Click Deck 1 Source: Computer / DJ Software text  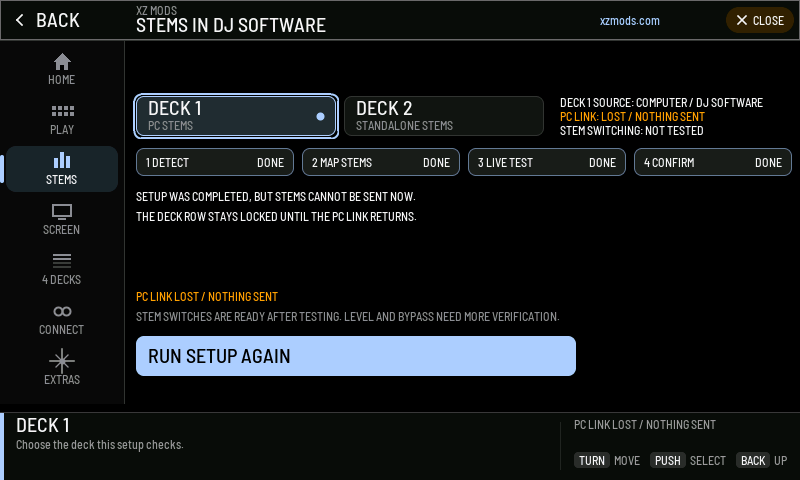coord(661,103)
